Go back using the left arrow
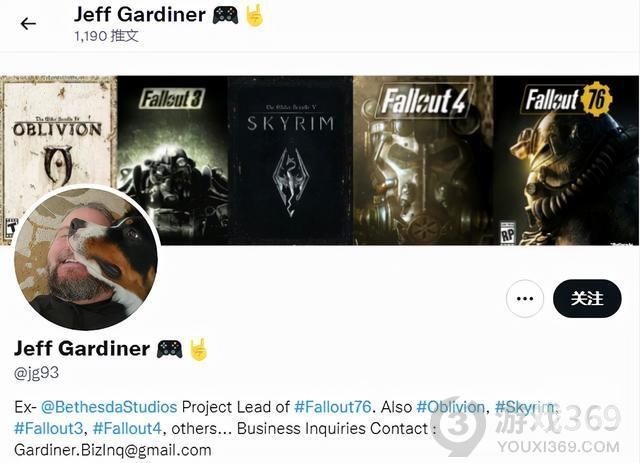 28,24
